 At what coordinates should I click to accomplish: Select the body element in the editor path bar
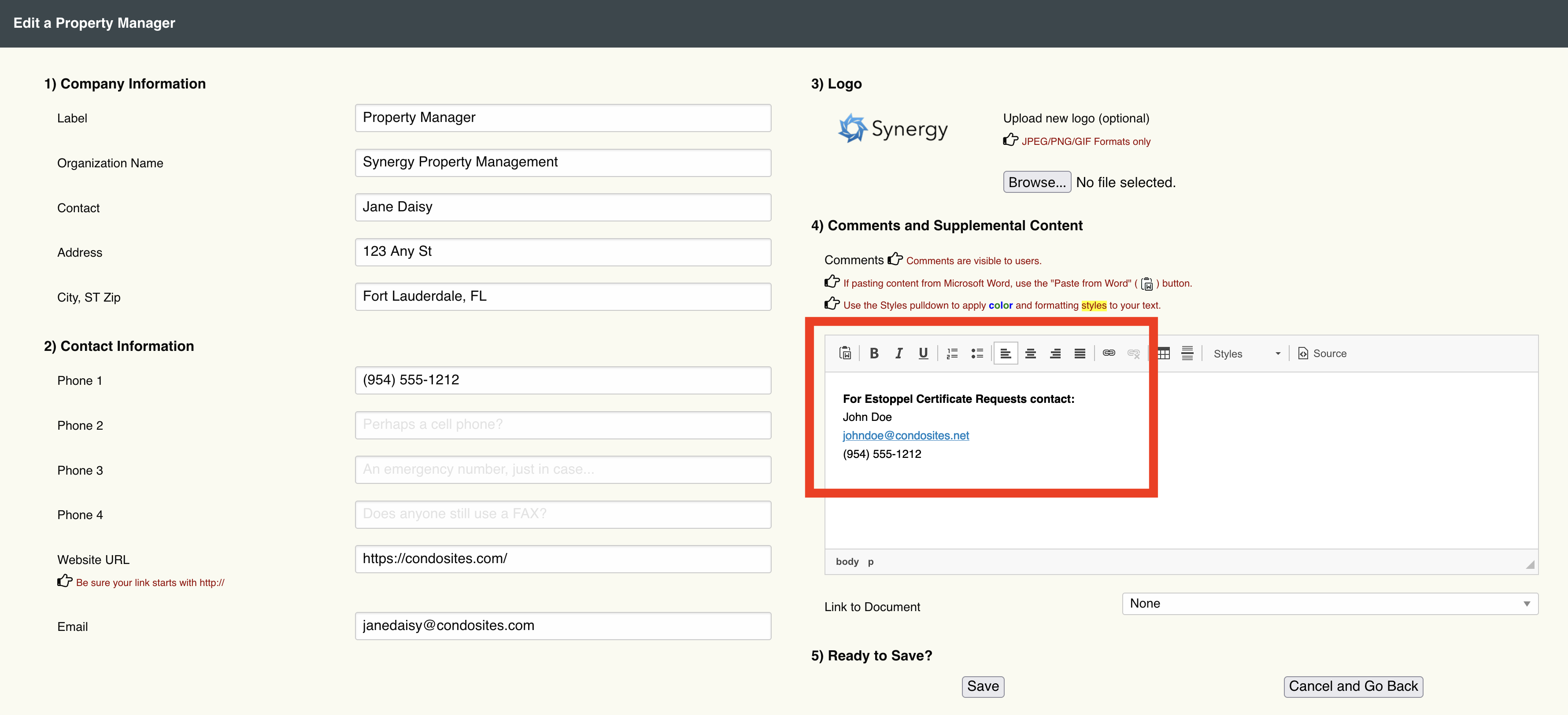(x=847, y=562)
